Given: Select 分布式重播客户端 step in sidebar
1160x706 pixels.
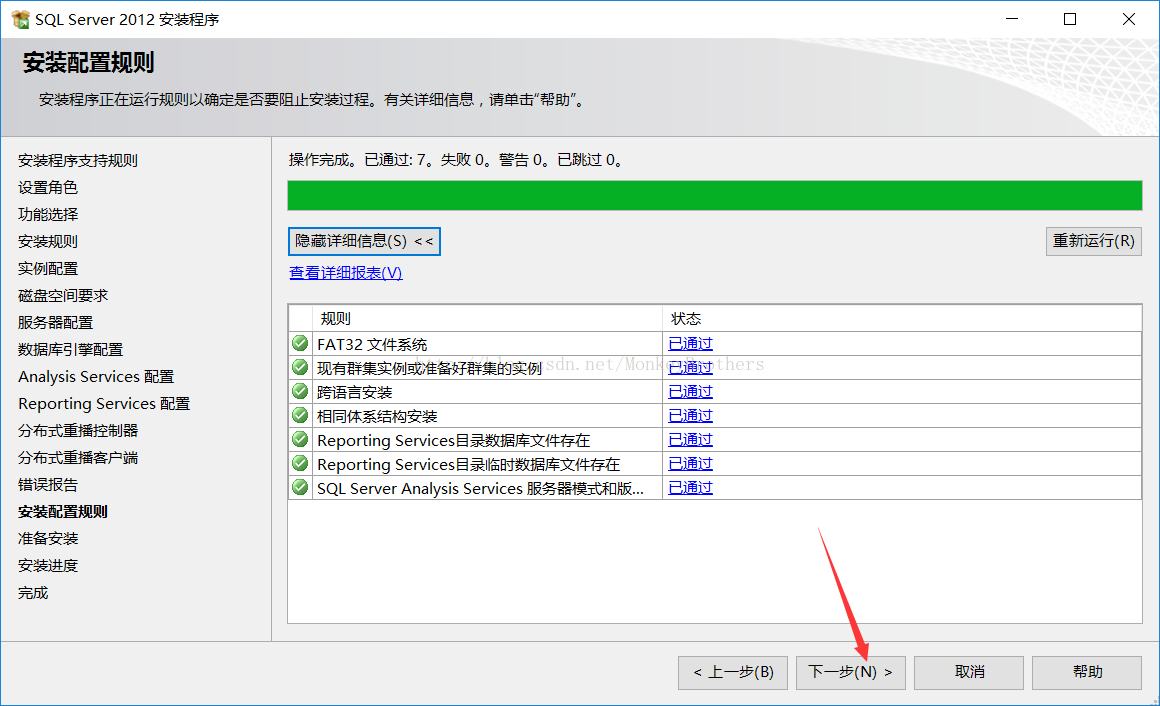Looking at the screenshot, I should (78, 458).
